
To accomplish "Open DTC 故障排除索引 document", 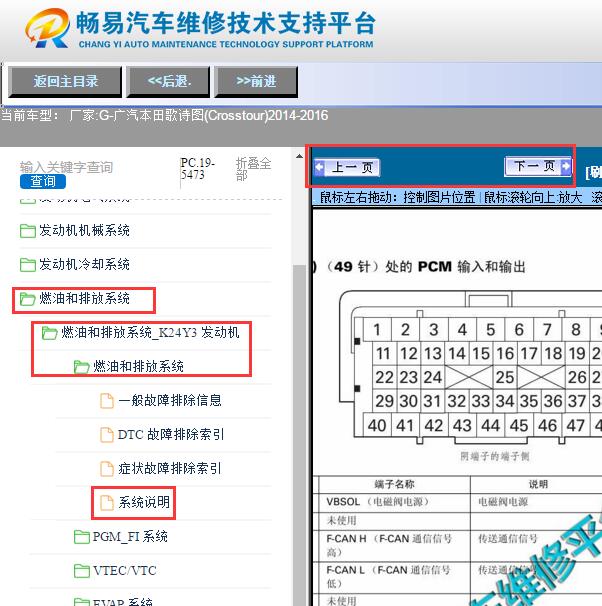I will tap(171, 434).
